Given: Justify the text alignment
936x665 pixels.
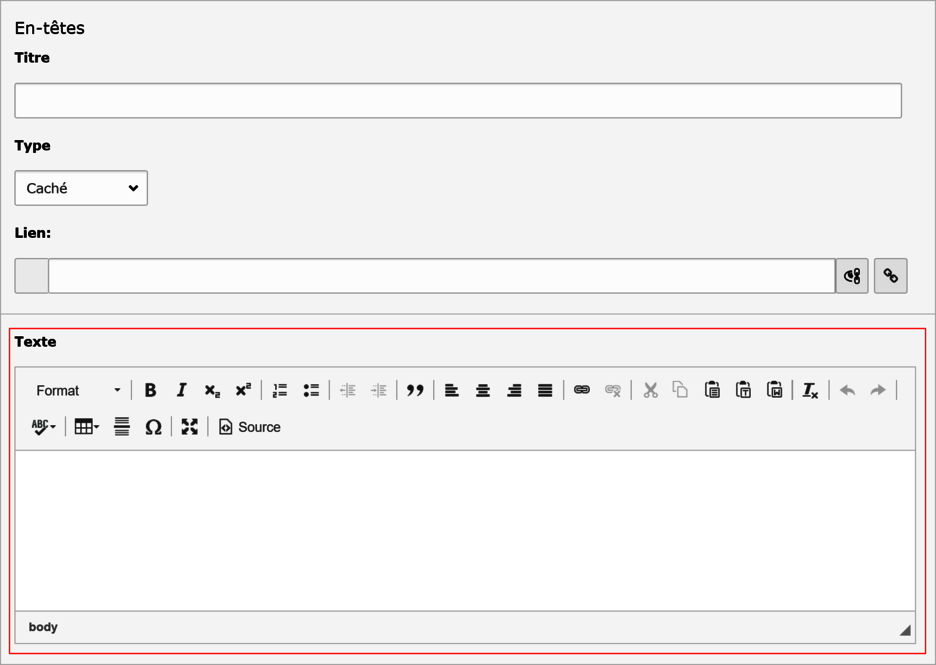Looking at the screenshot, I should pos(545,390).
